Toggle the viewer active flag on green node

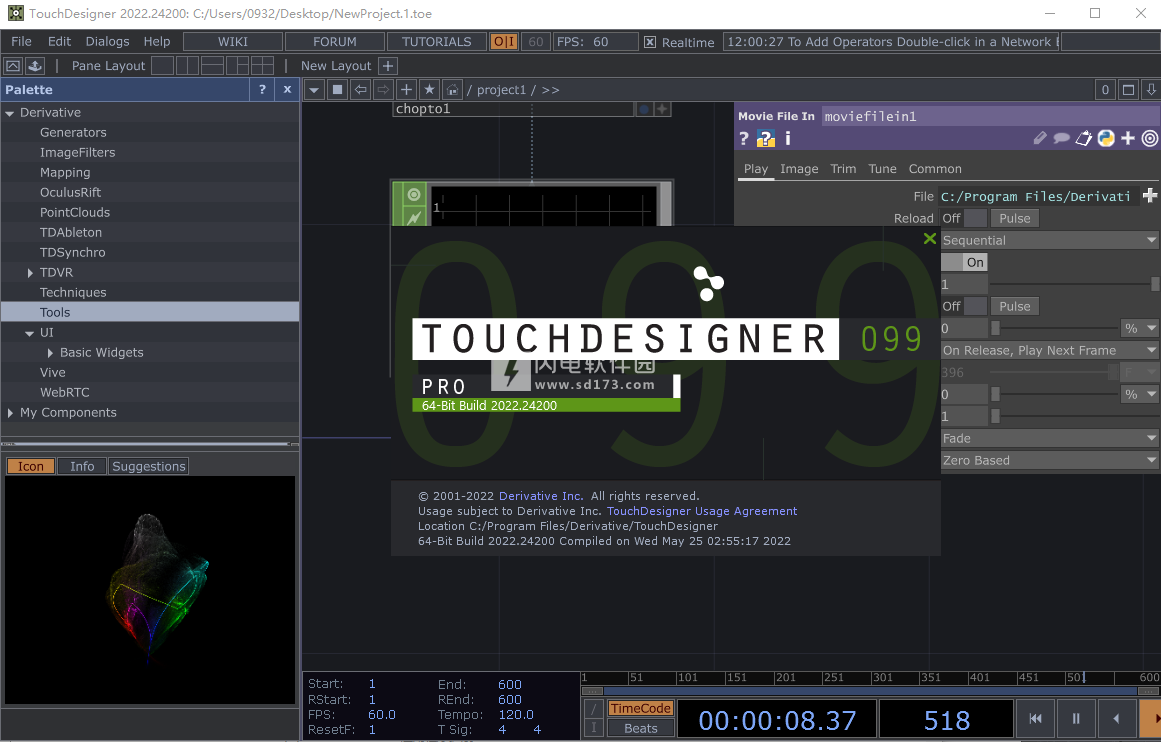(414, 194)
